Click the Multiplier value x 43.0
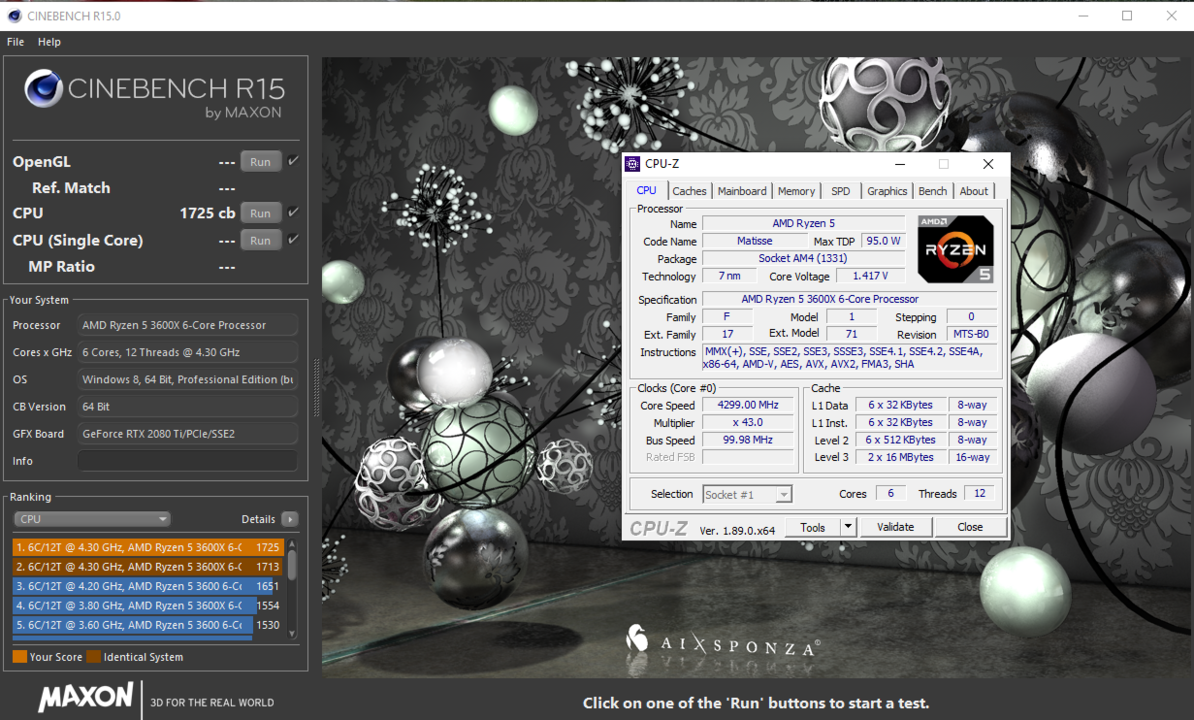Viewport: 1194px width, 720px height. point(748,422)
